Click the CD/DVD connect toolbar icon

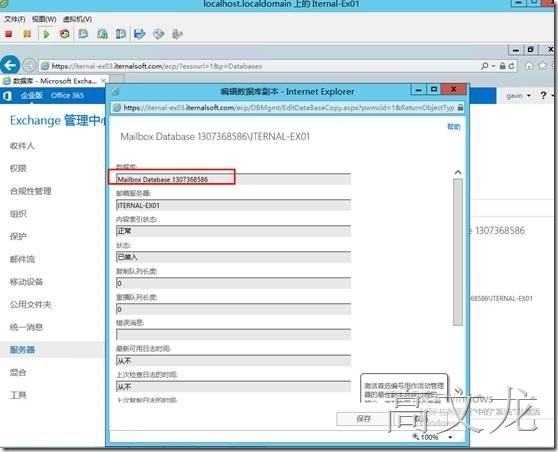[x=158, y=34]
